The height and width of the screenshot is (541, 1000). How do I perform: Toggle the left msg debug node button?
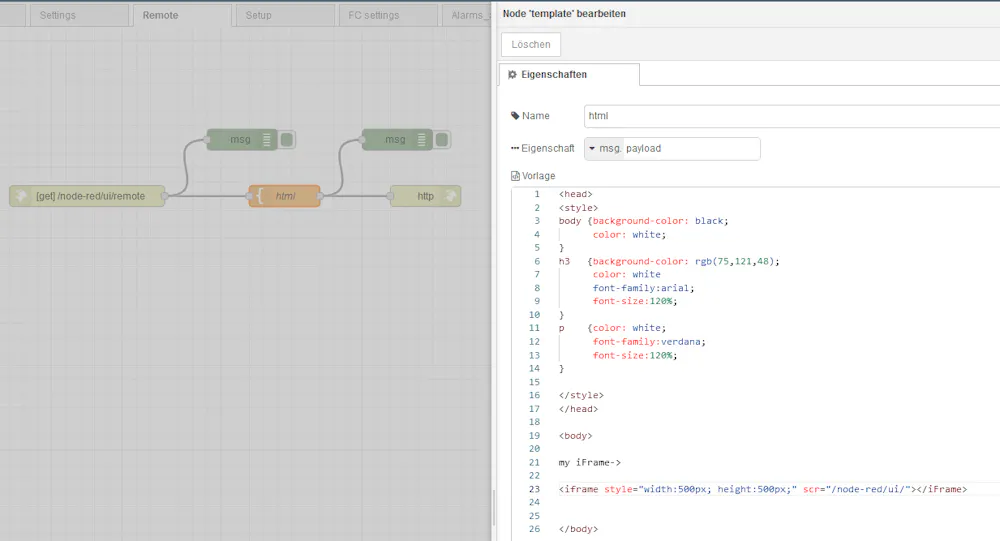(287, 140)
